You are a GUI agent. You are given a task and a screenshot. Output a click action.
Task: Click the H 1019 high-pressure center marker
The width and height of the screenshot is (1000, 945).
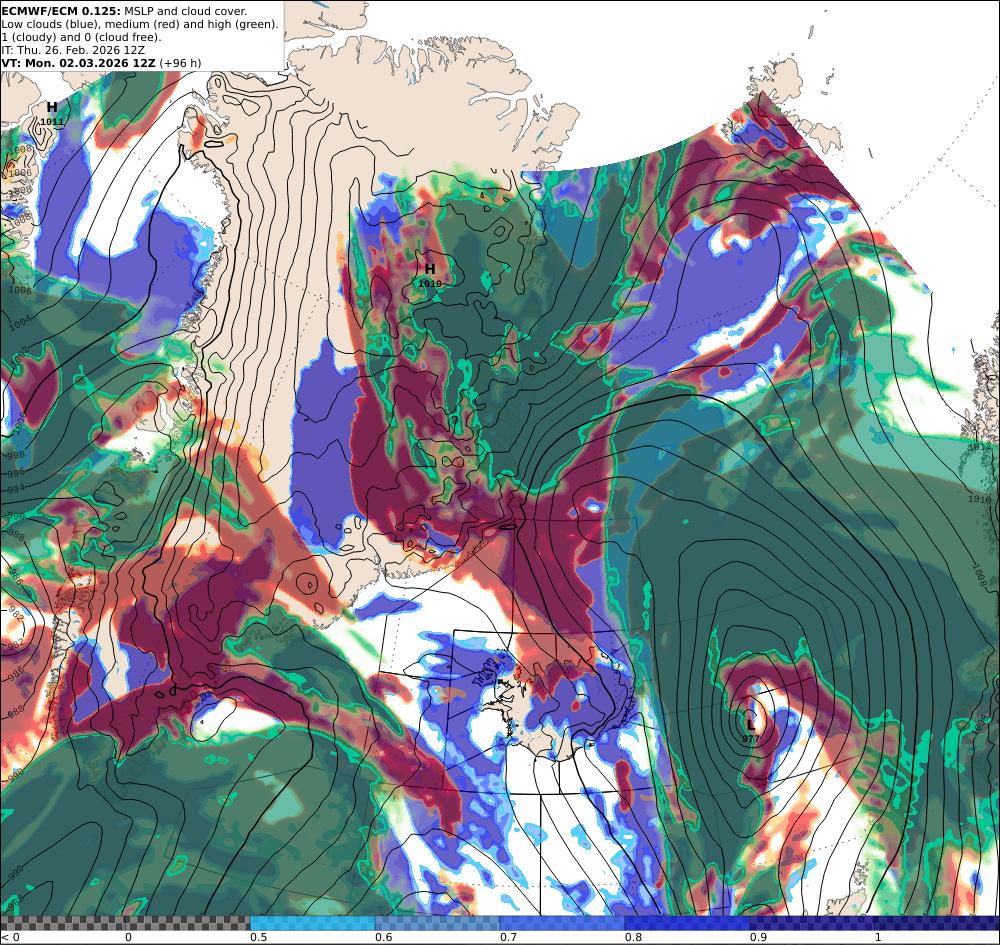(x=430, y=275)
